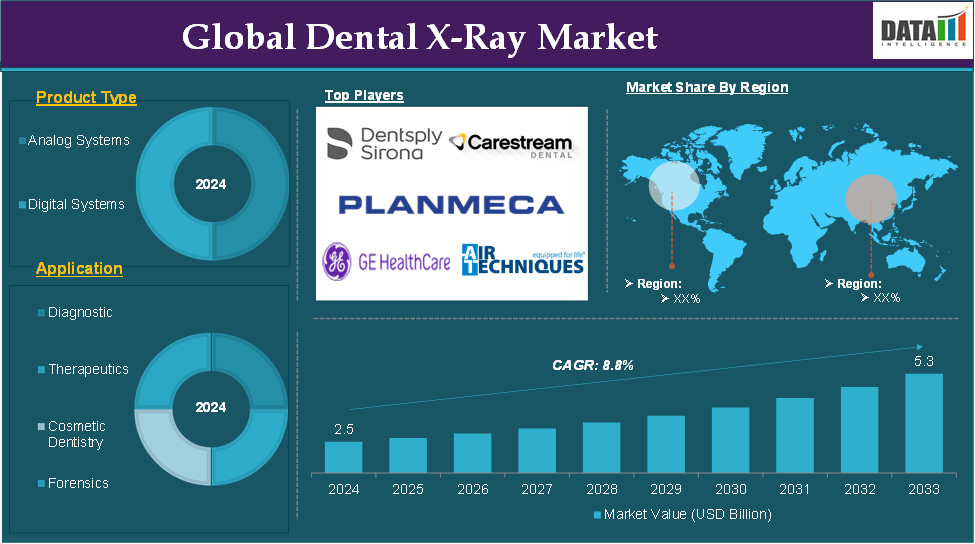Click the 2028 axis label
The width and height of the screenshot is (975, 544).
click(602, 490)
